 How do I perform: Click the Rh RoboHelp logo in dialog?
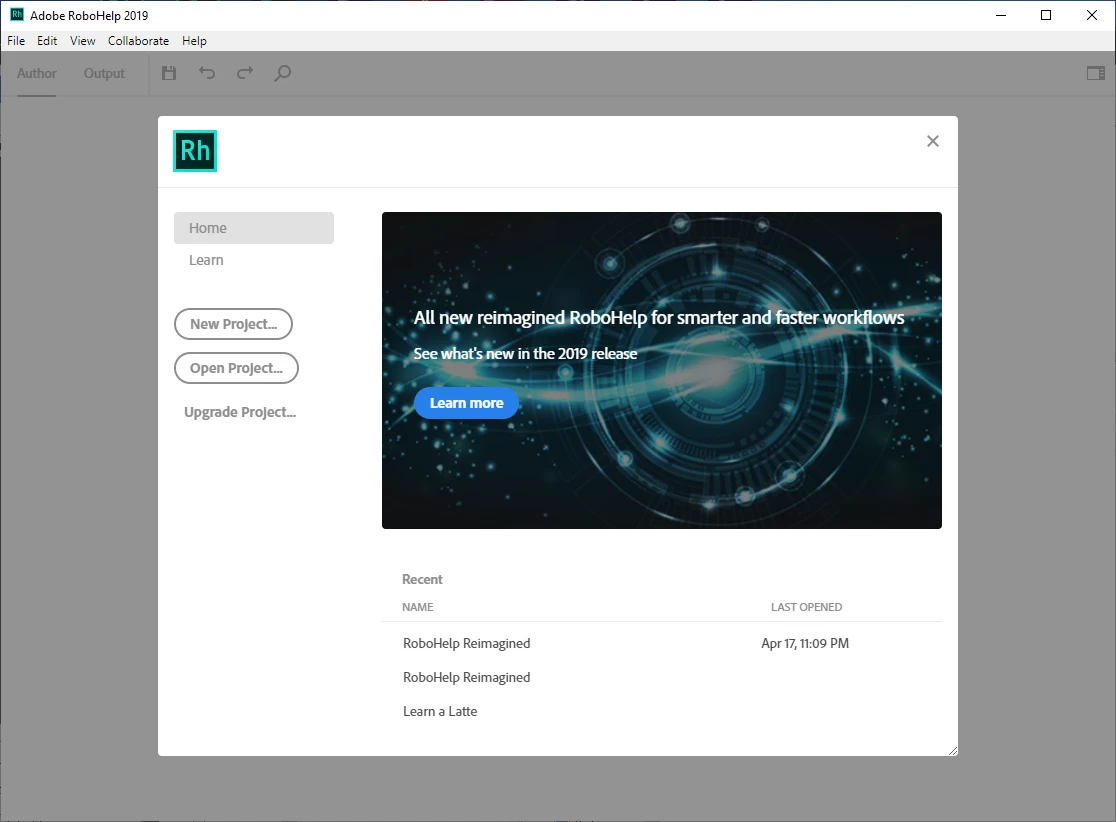coord(195,151)
